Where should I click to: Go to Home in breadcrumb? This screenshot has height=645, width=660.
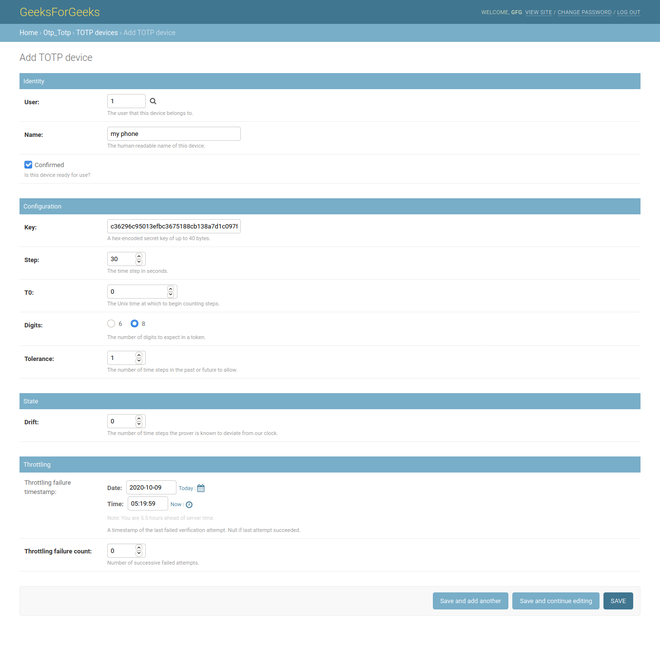[x=28, y=33]
